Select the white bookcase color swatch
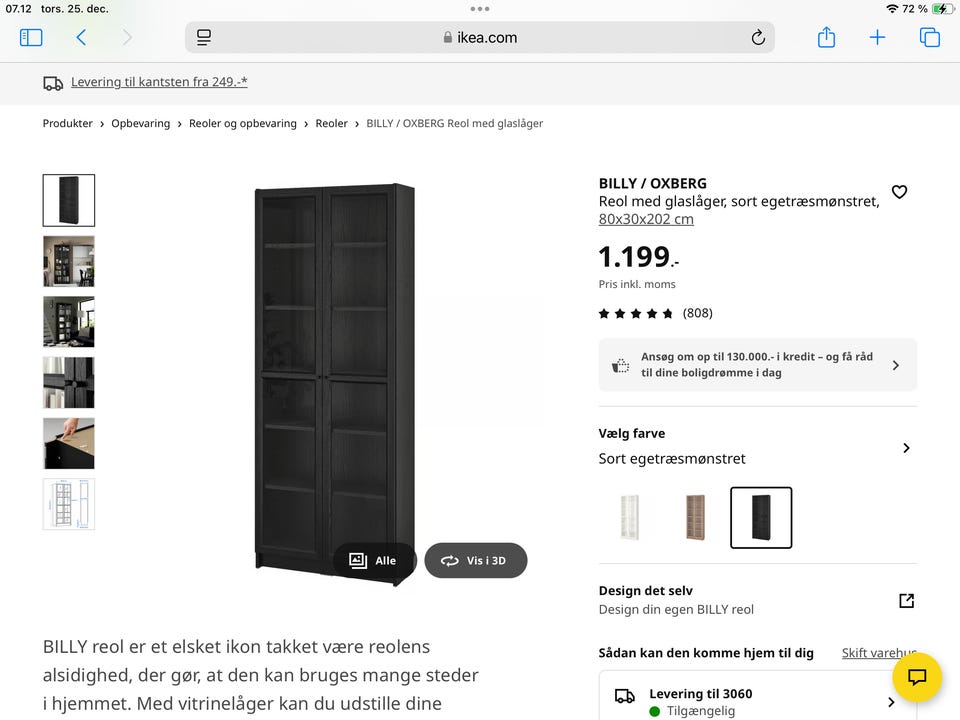 click(x=629, y=517)
